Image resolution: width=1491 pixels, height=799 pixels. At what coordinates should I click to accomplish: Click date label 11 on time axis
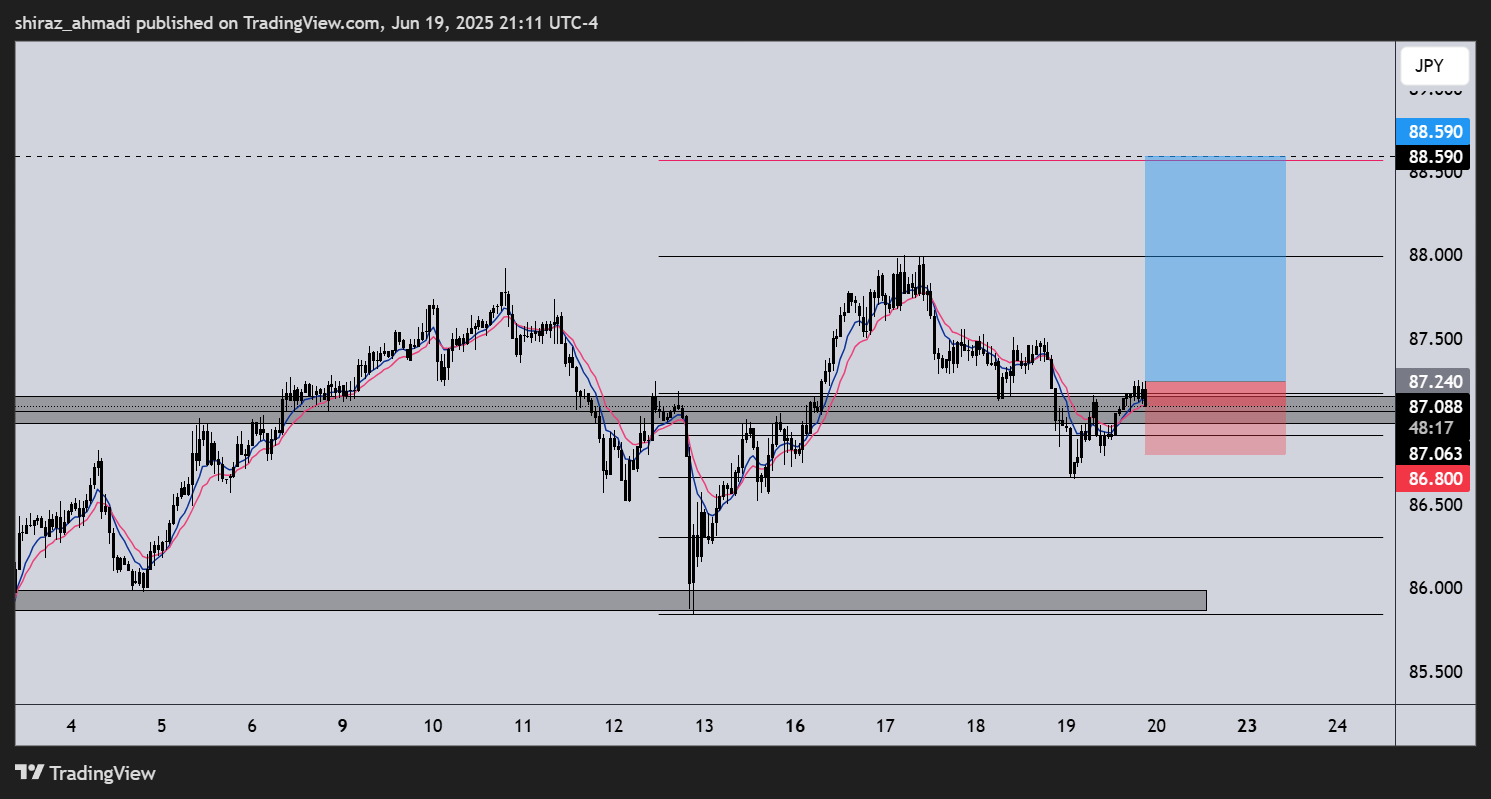[523, 726]
